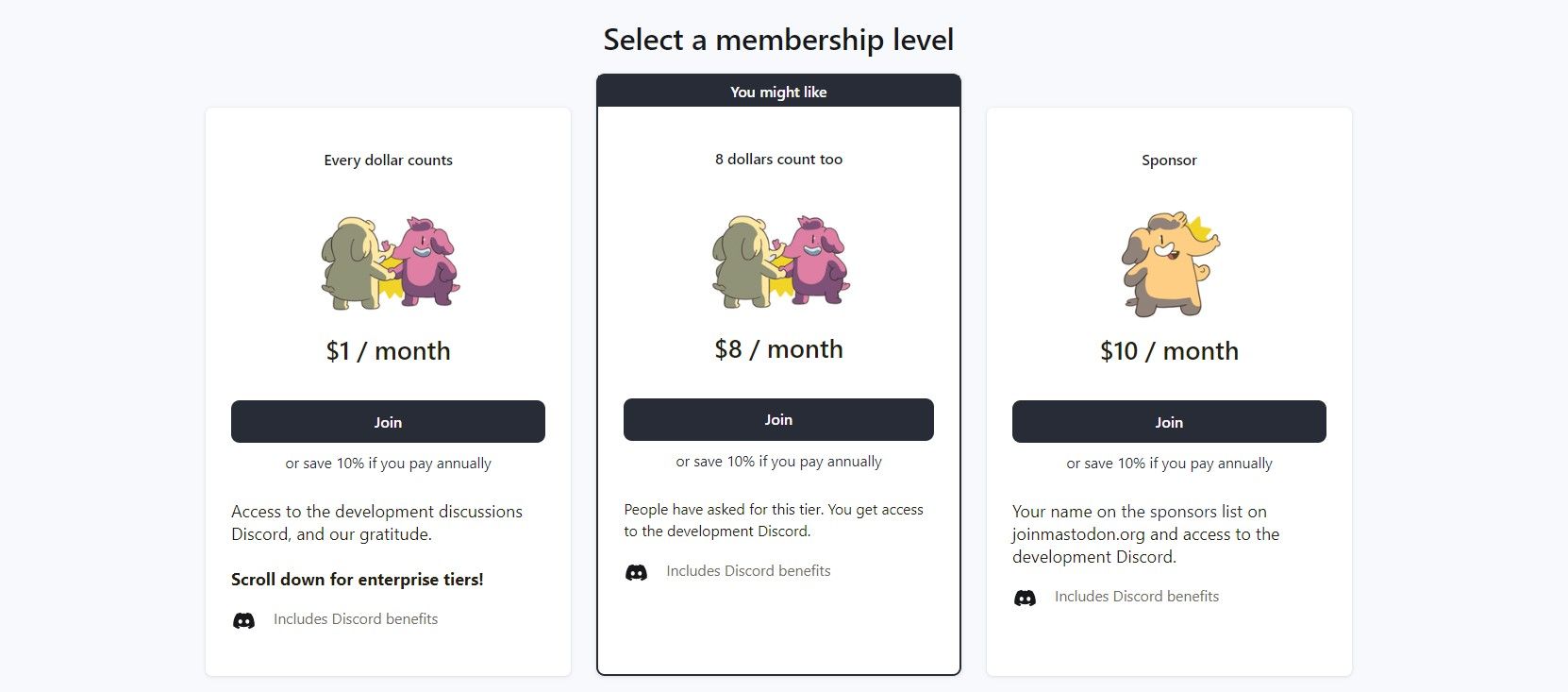
Task: Click 'Includes Discord benefits' in $1 tier
Action: click(356, 619)
